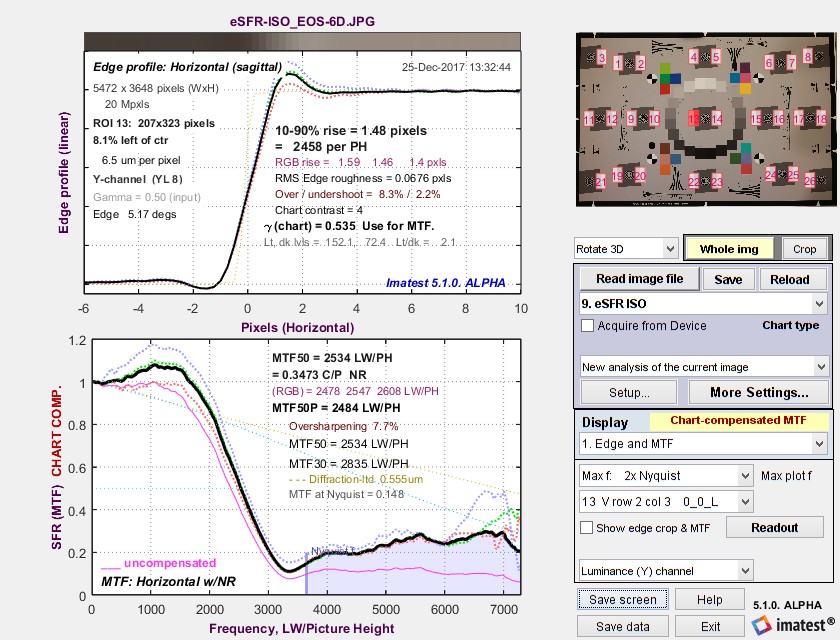Click the imatest logo icon
Screen dimensions: 840x640
(x=761, y=625)
